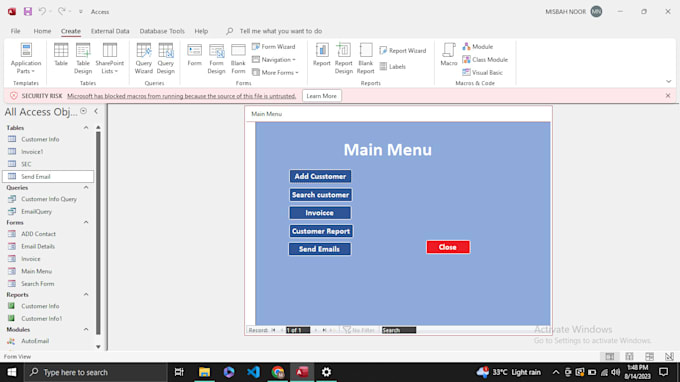Start the Report Wizard
This screenshot has width=680, height=382.
tap(403, 51)
